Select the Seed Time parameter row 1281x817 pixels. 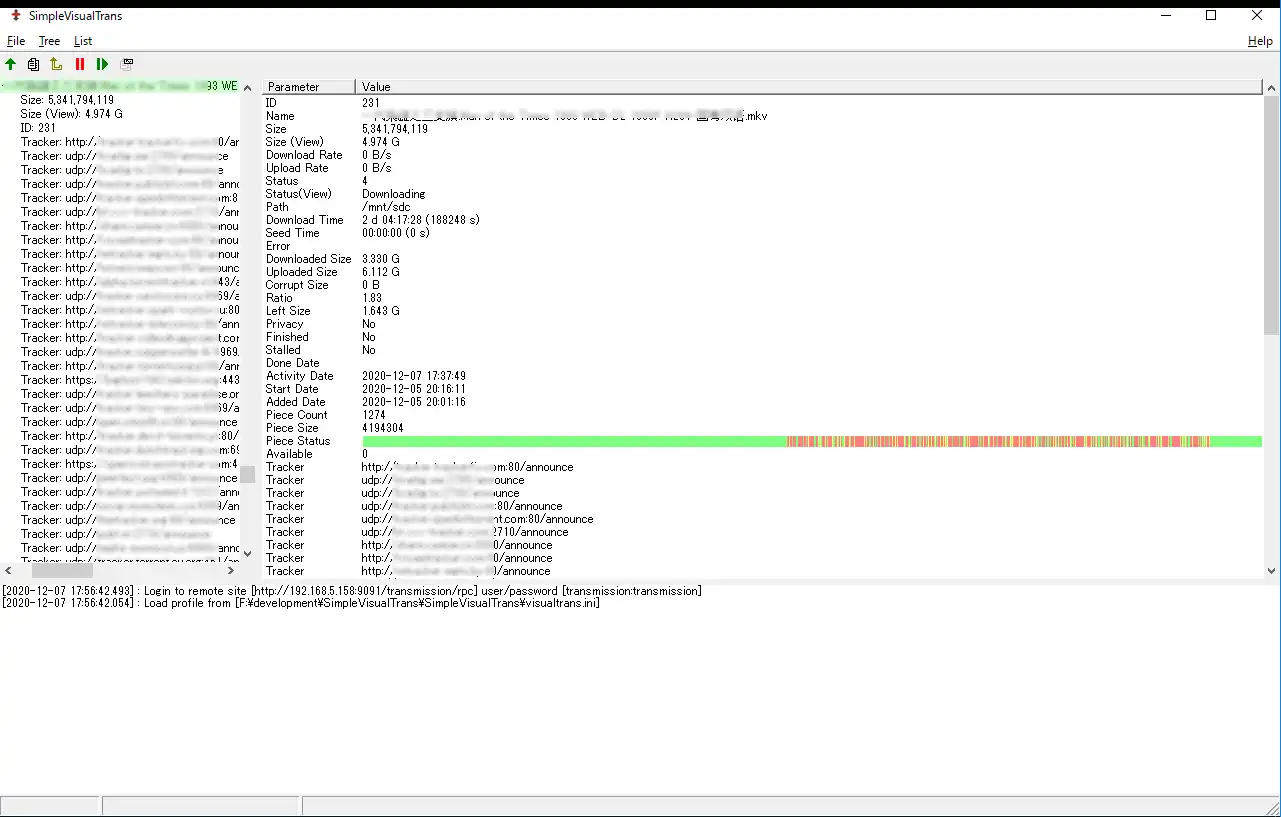tap(763, 233)
